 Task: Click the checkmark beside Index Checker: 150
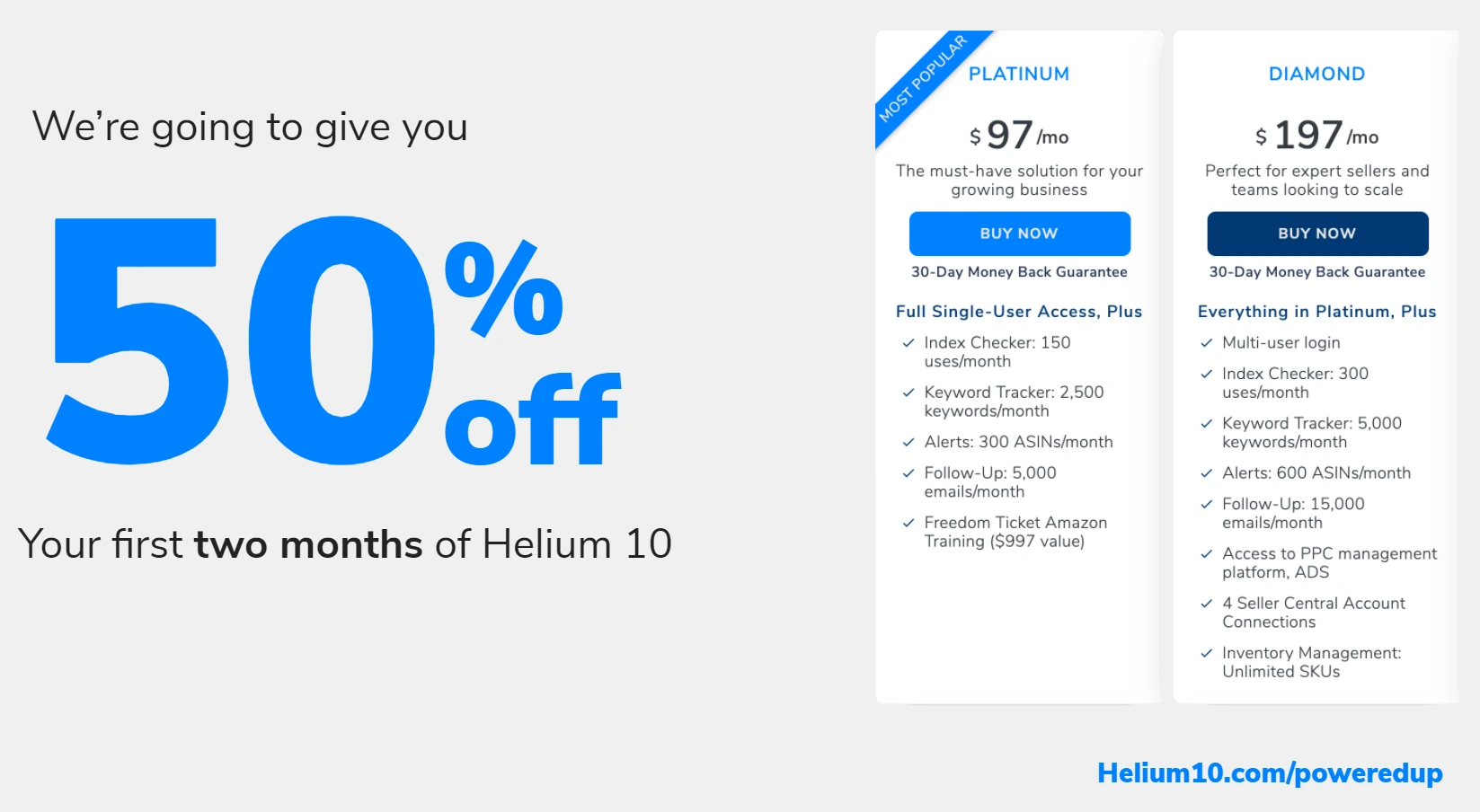coord(908,343)
